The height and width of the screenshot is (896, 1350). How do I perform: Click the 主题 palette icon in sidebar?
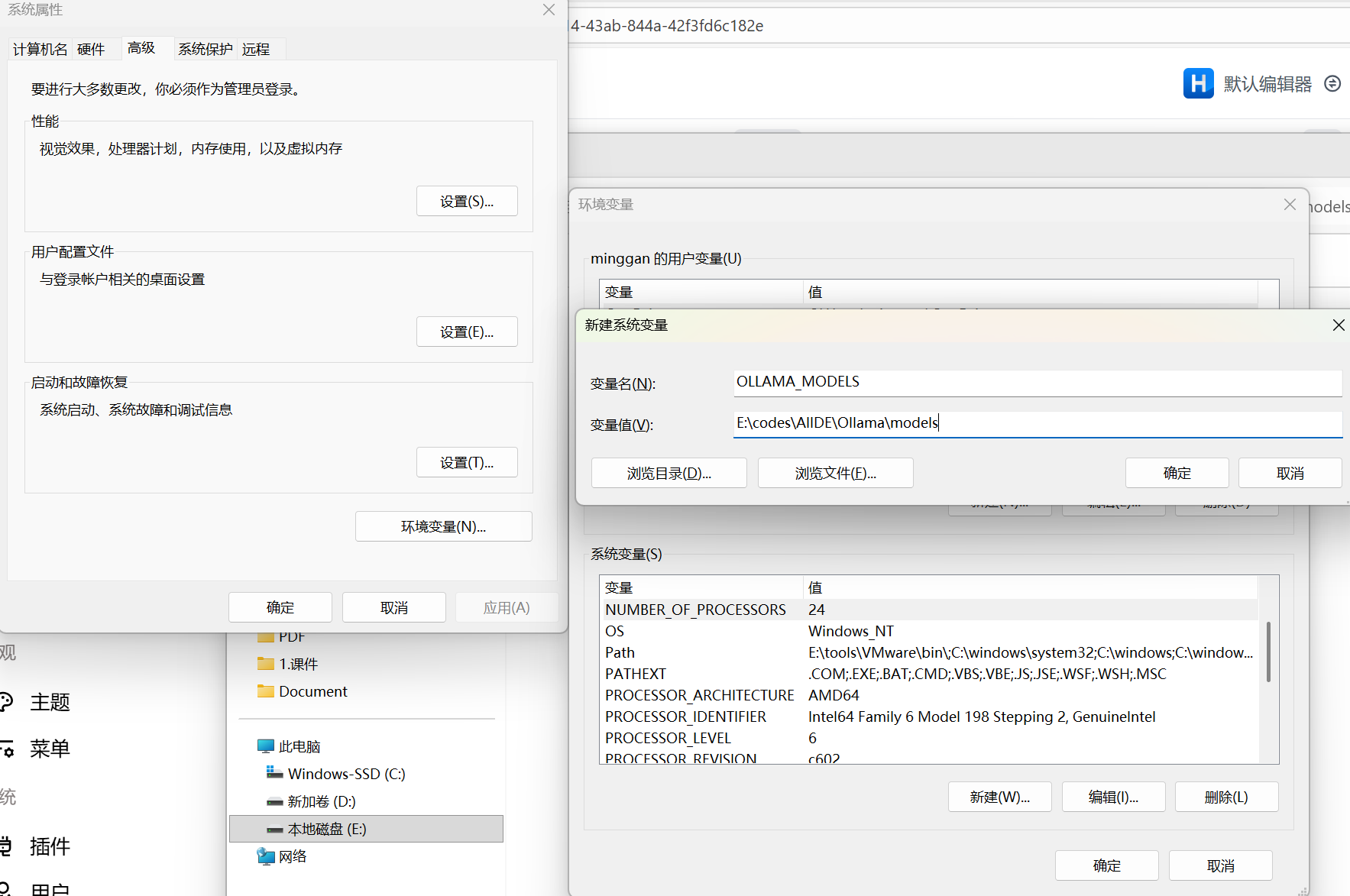tap(6, 701)
